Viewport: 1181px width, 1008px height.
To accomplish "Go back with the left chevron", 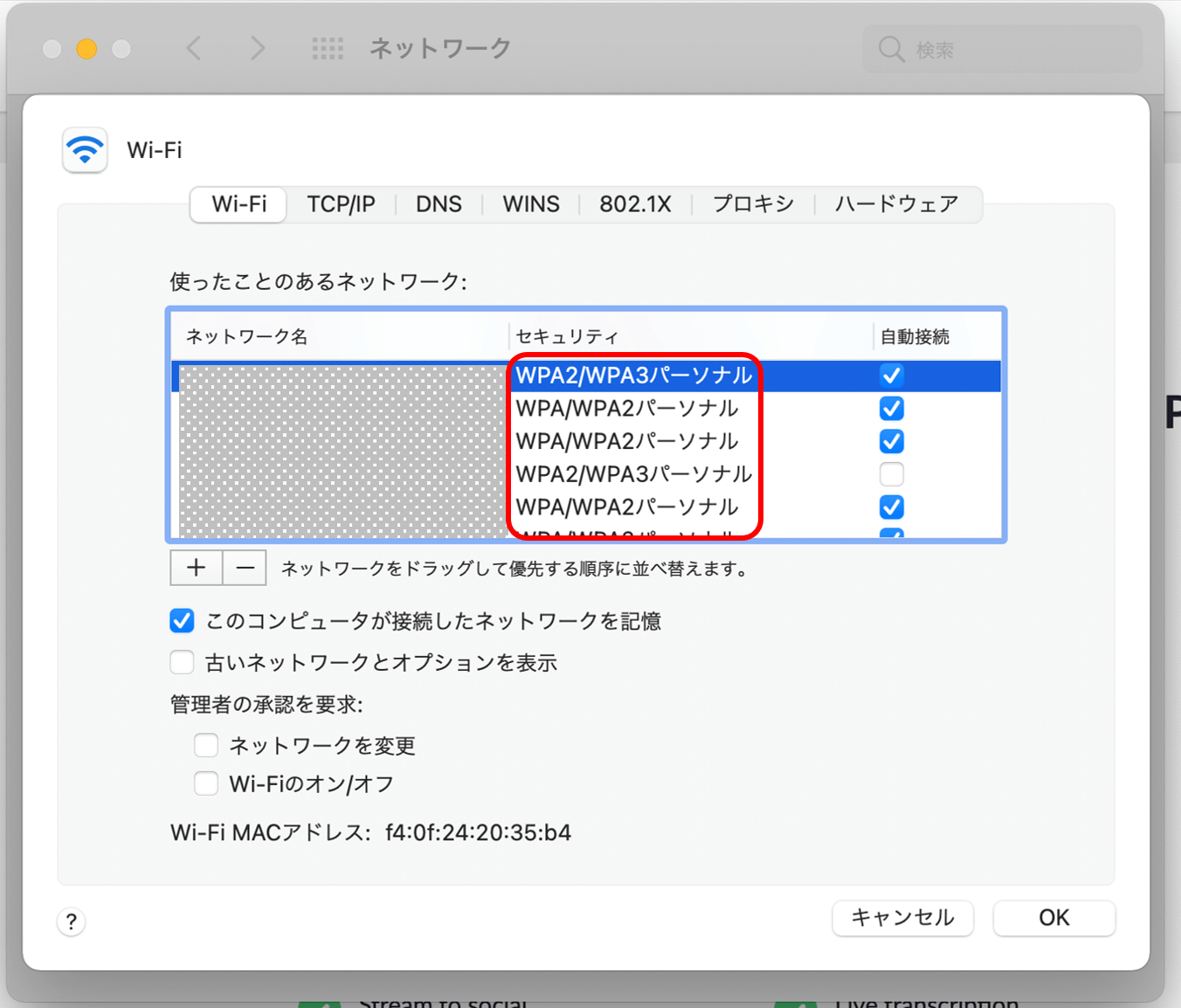I will pos(194,49).
